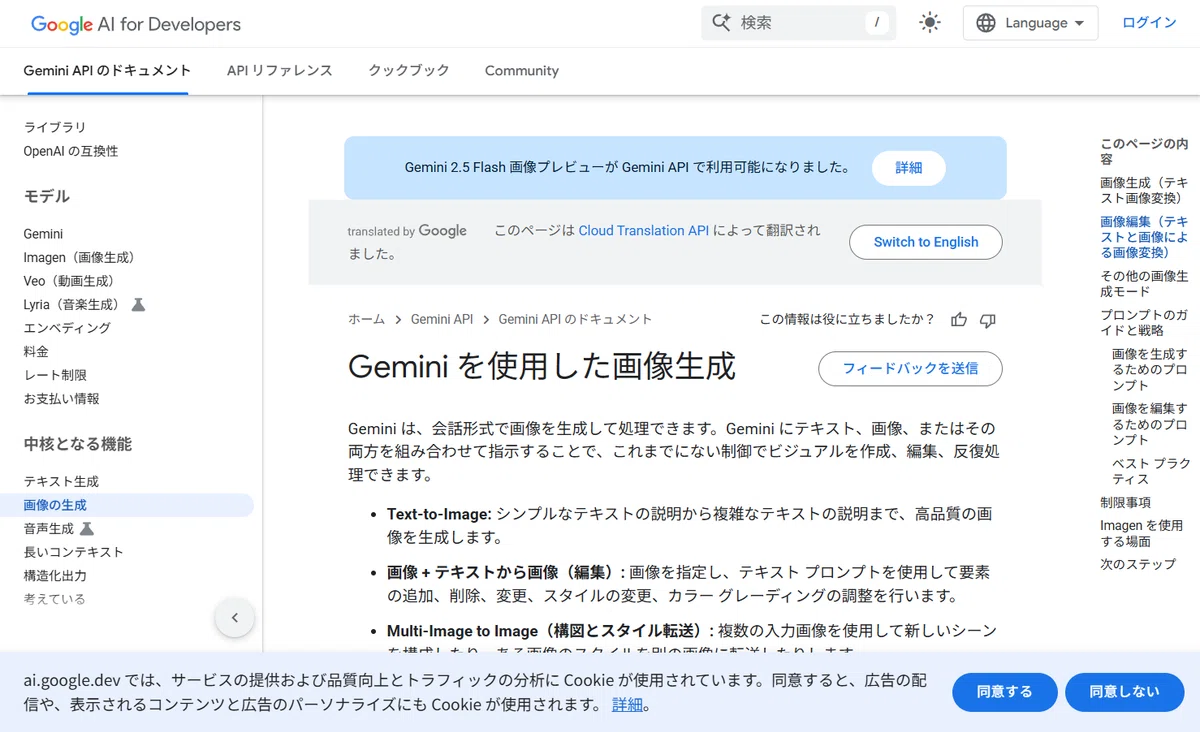Jump to 次のステップ in page contents
This screenshot has height=732, width=1200.
(x=1138, y=564)
